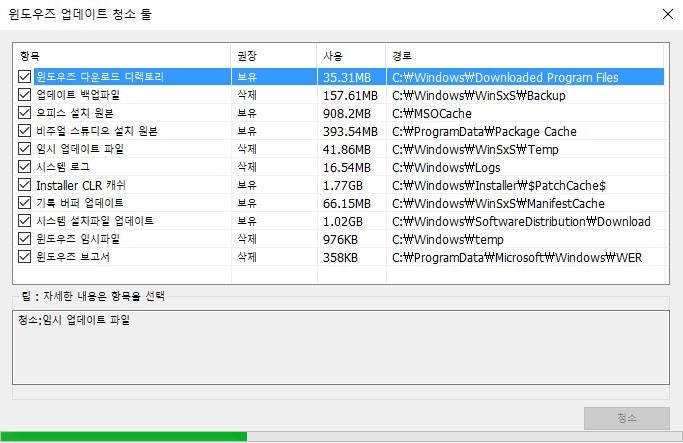
Task: Select the 기록 버퍼 업데이트 row label
Action: tap(80, 203)
